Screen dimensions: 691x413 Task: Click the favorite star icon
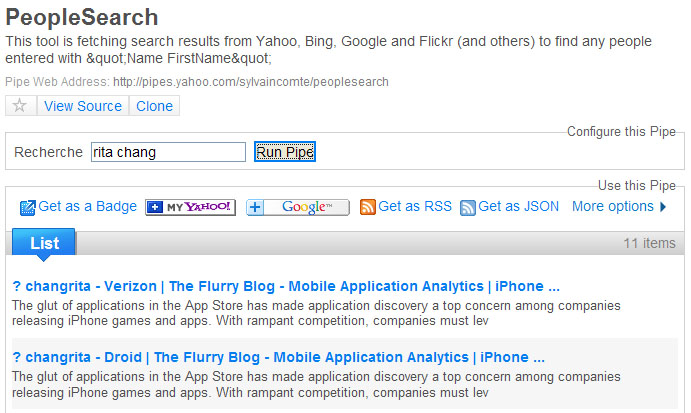pyautogui.click(x=20, y=106)
